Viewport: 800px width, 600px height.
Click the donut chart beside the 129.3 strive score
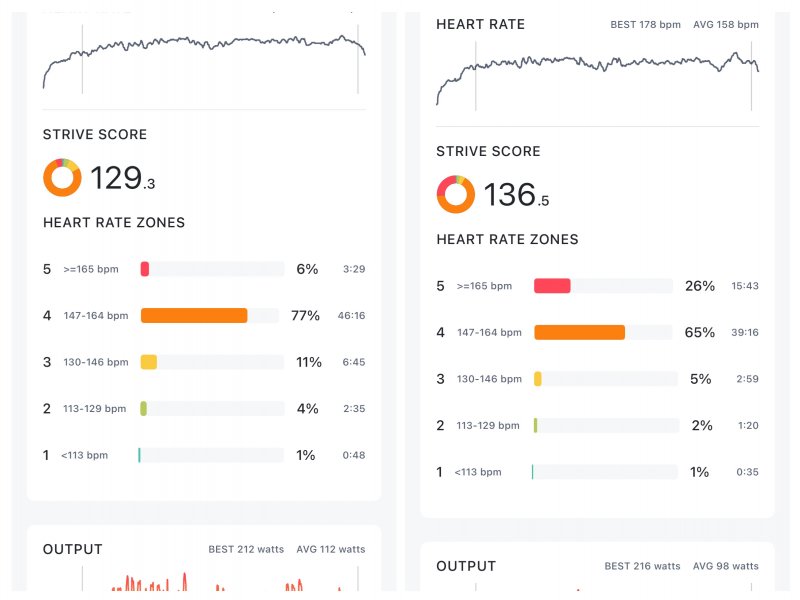pos(62,178)
